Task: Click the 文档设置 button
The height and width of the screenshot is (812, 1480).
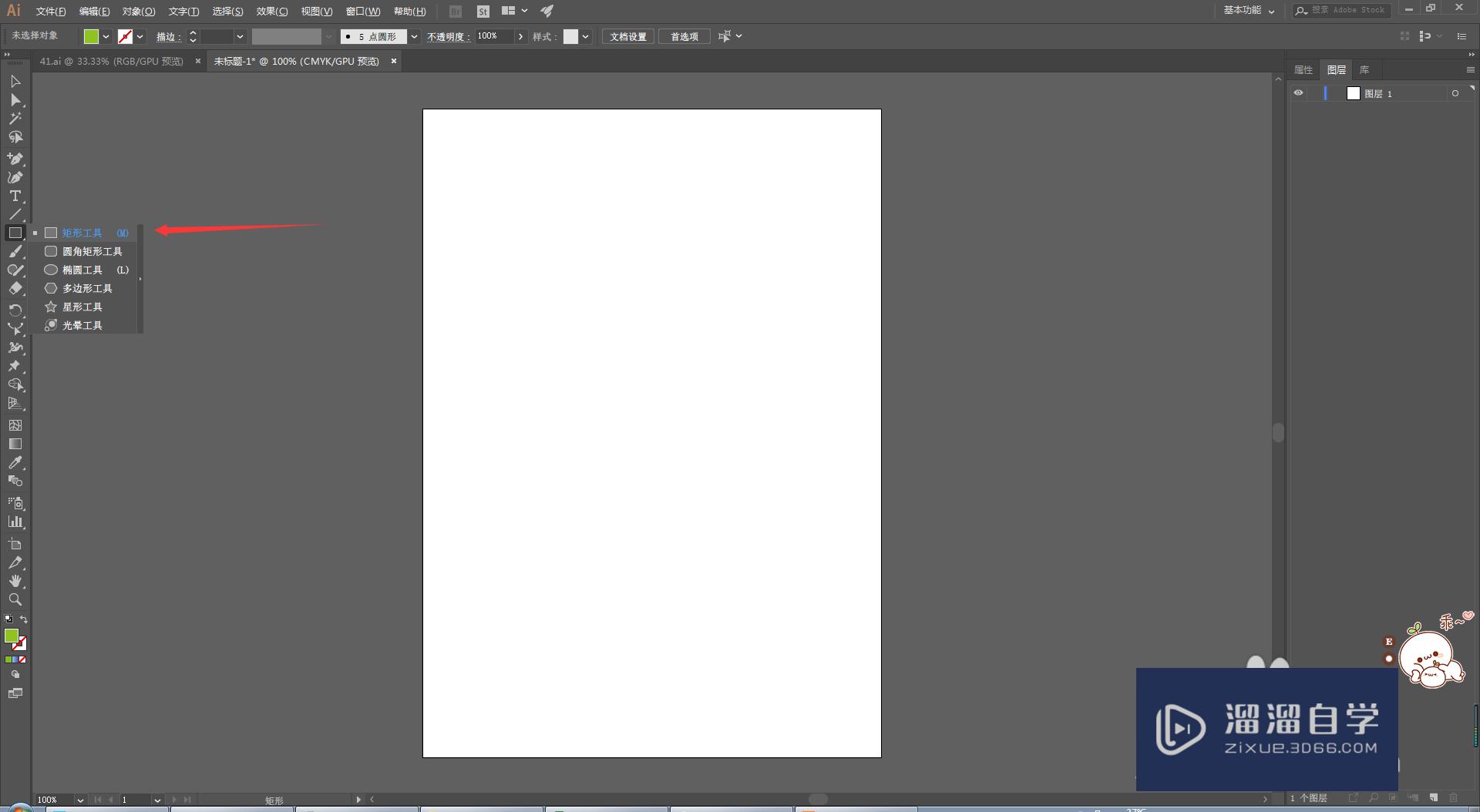Action: click(628, 37)
